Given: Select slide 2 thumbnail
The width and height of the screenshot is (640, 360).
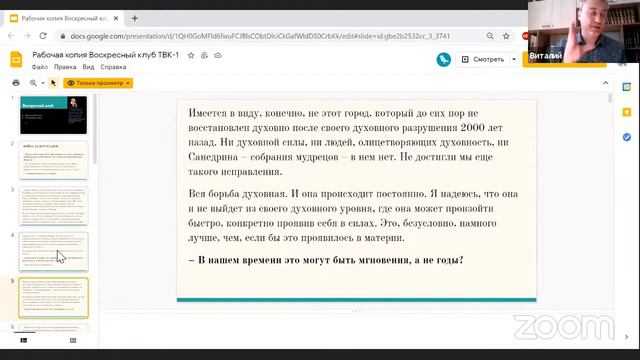Looking at the screenshot, I should click(x=53, y=160).
